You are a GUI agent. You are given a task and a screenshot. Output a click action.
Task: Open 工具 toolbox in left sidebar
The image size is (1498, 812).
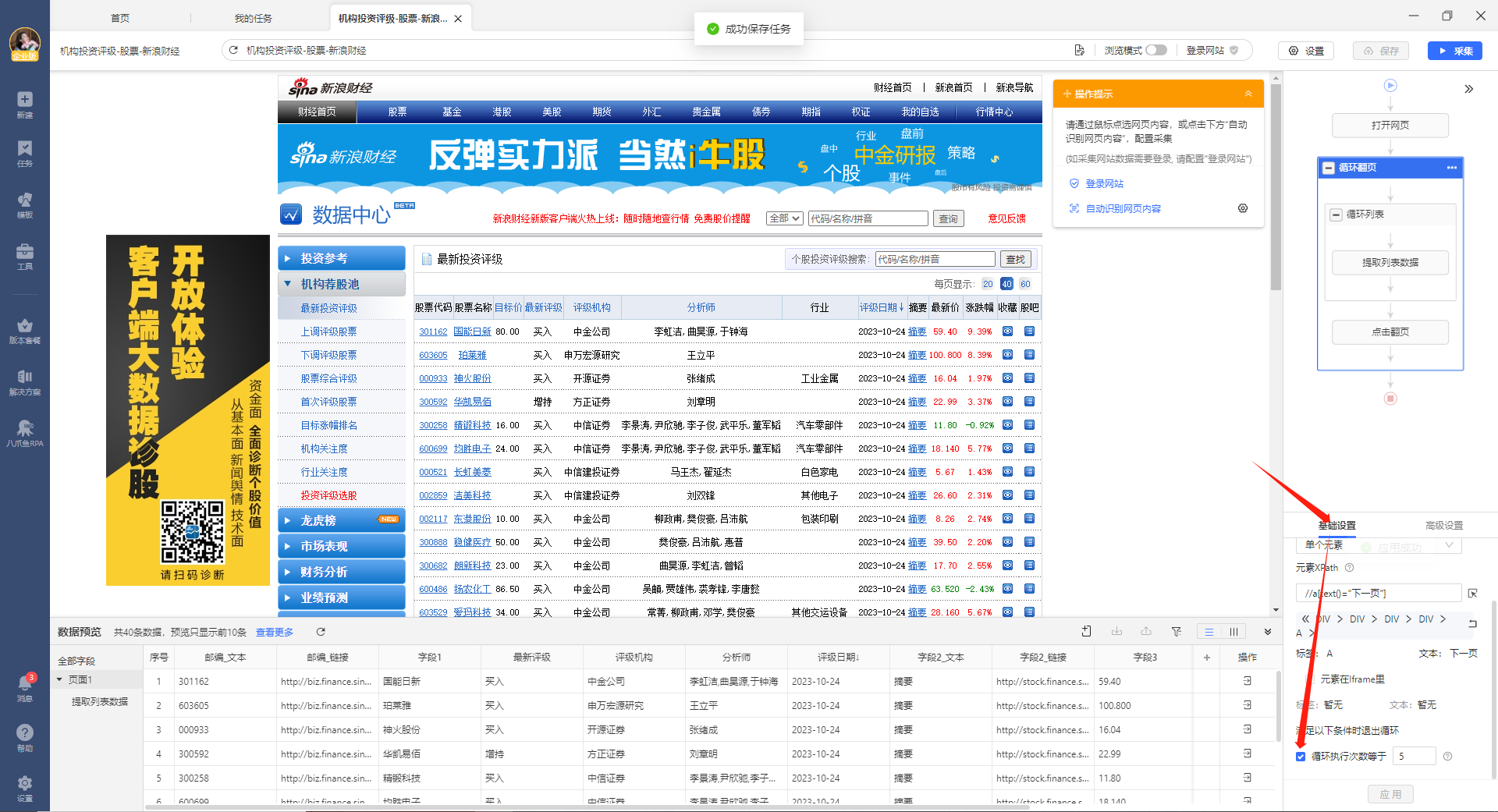pyautogui.click(x=25, y=257)
